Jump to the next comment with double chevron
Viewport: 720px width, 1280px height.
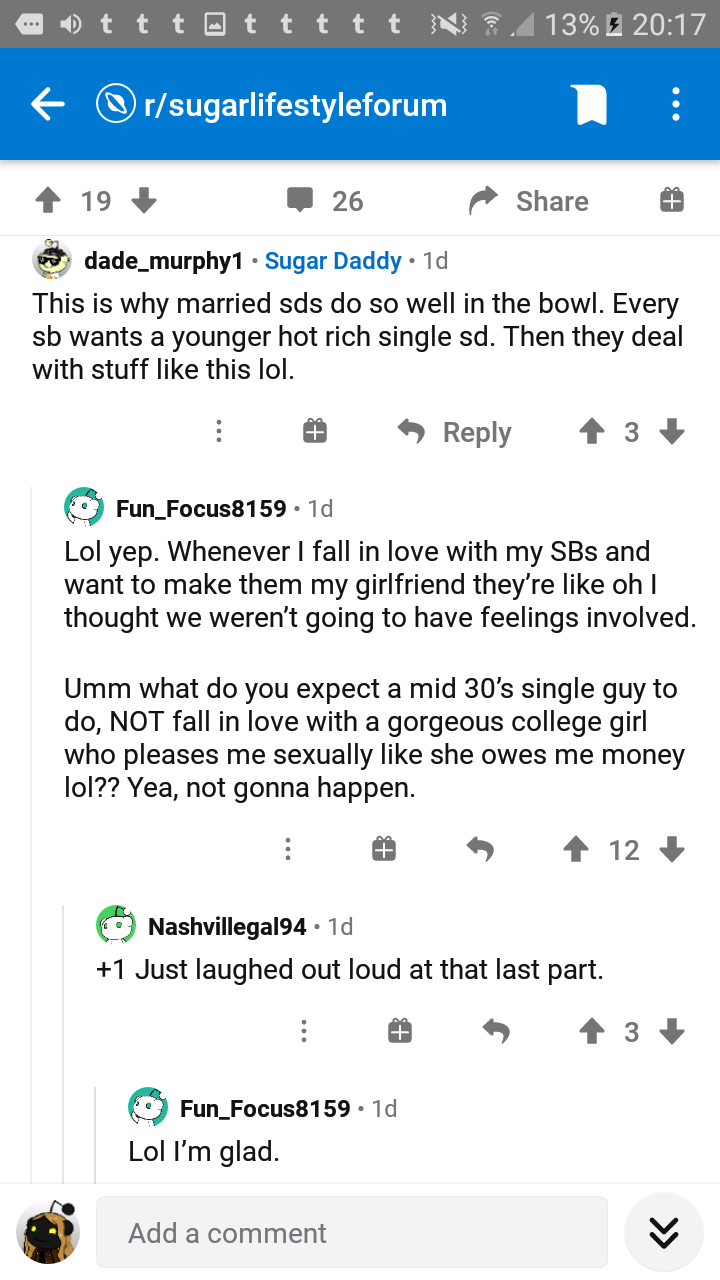pyautogui.click(x=664, y=1232)
